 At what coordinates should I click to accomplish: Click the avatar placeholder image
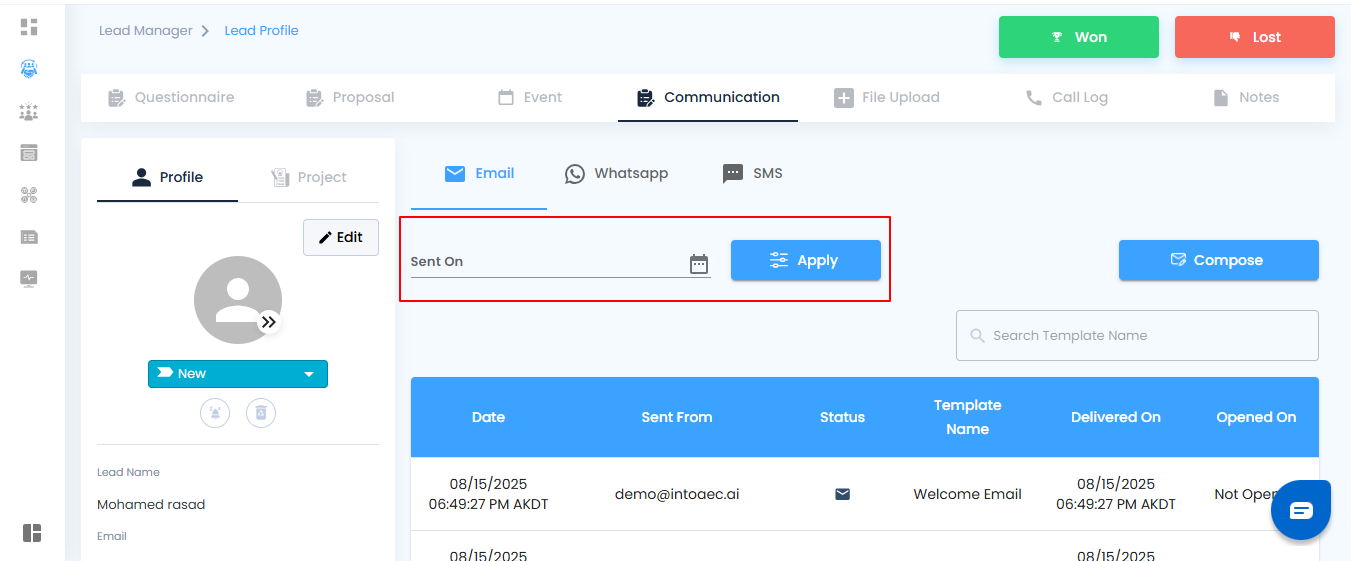pyautogui.click(x=238, y=300)
